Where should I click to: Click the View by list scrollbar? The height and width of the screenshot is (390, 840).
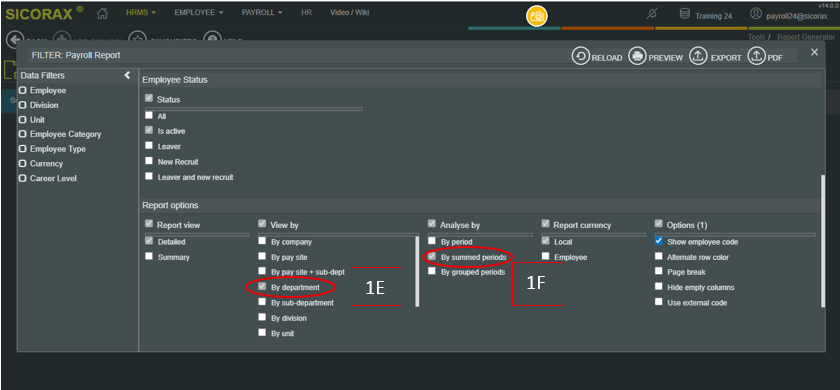(417, 272)
